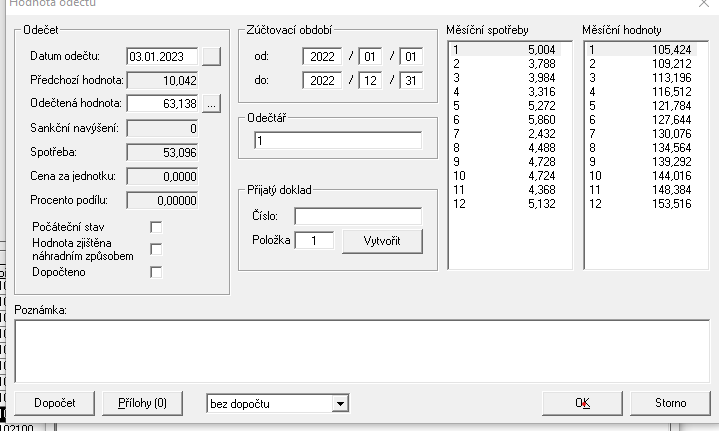Open Přílohy (0) attachments
Viewport: 719px width, 431px height.
[142, 403]
